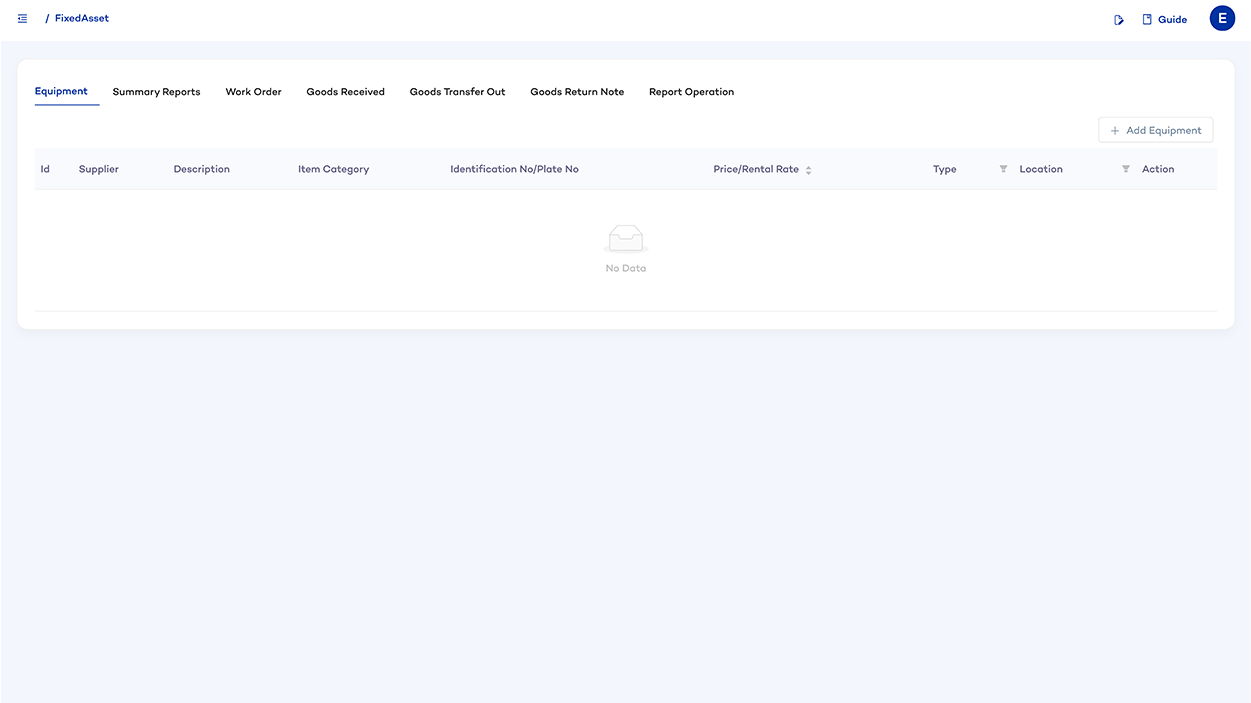Open the Guide link
Viewport: 1251px width, 703px height.
(1165, 20)
